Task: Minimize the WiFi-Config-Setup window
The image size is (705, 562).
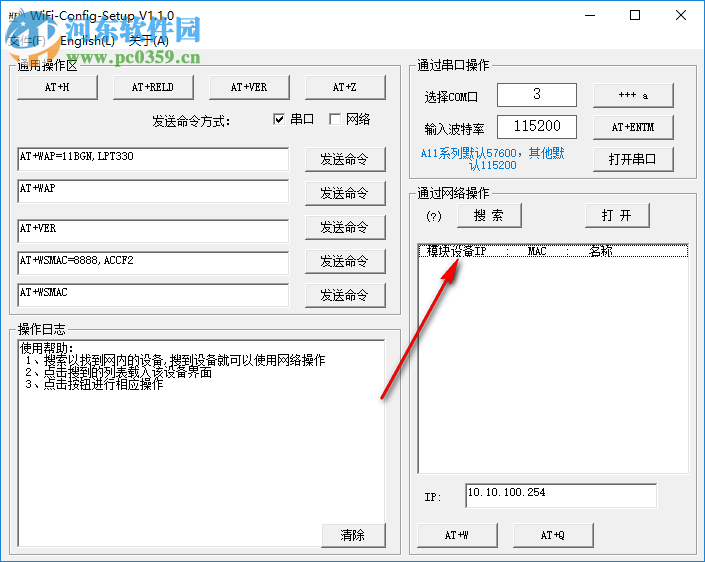Action: tap(590, 15)
